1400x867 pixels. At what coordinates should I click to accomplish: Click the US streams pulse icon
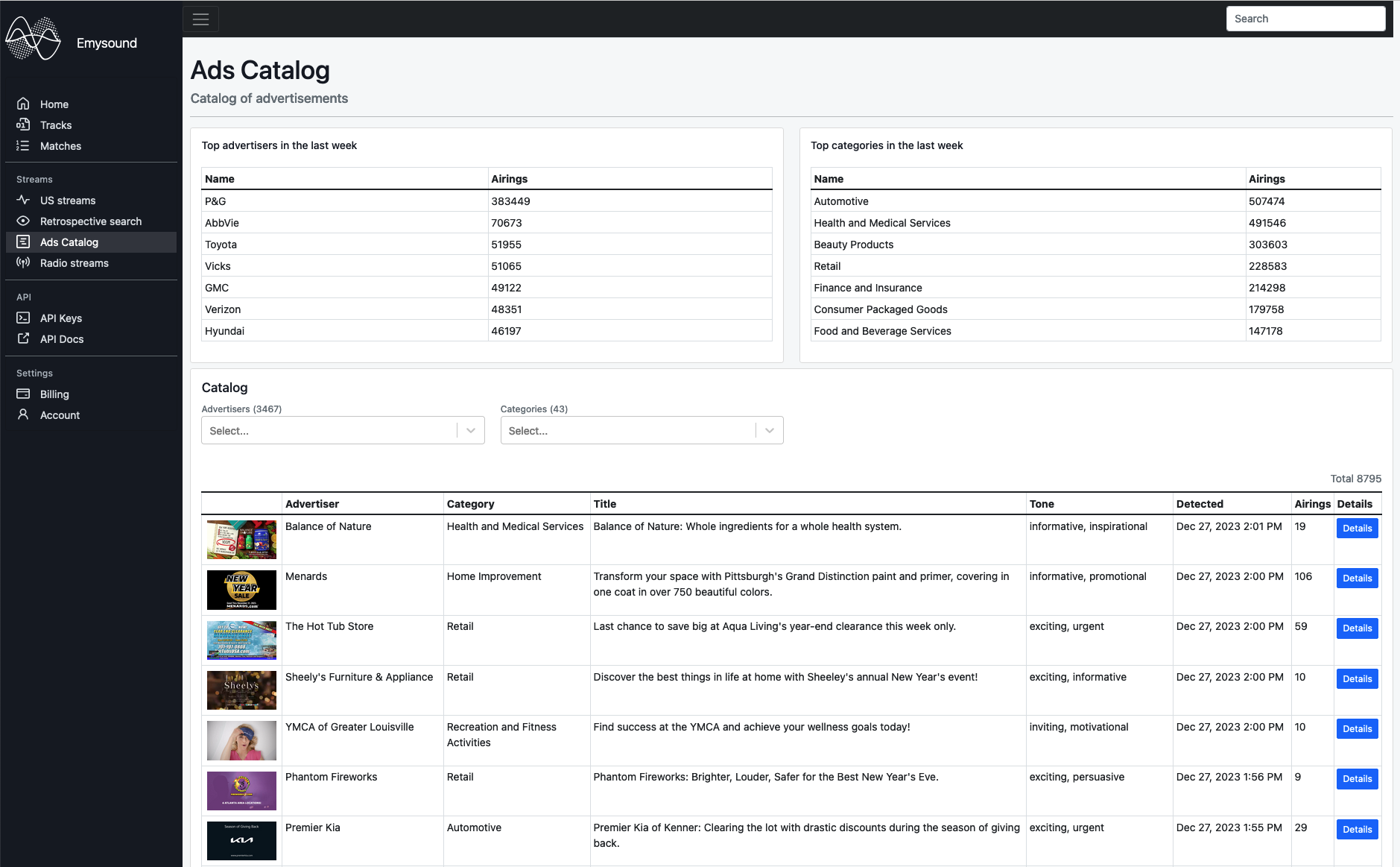pyautogui.click(x=23, y=200)
